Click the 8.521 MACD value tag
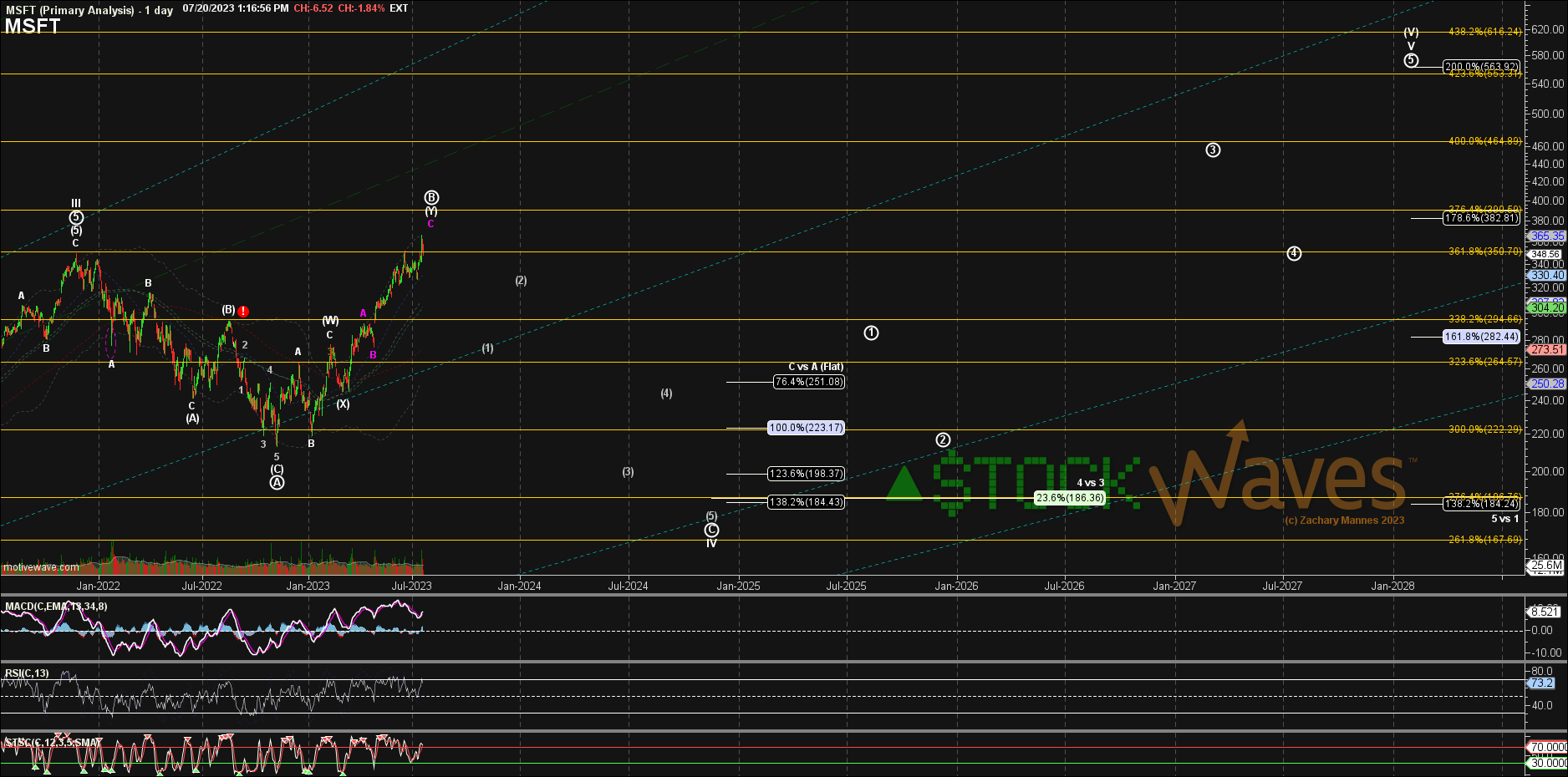Viewport: 1568px width, 777px height. pos(1543,612)
